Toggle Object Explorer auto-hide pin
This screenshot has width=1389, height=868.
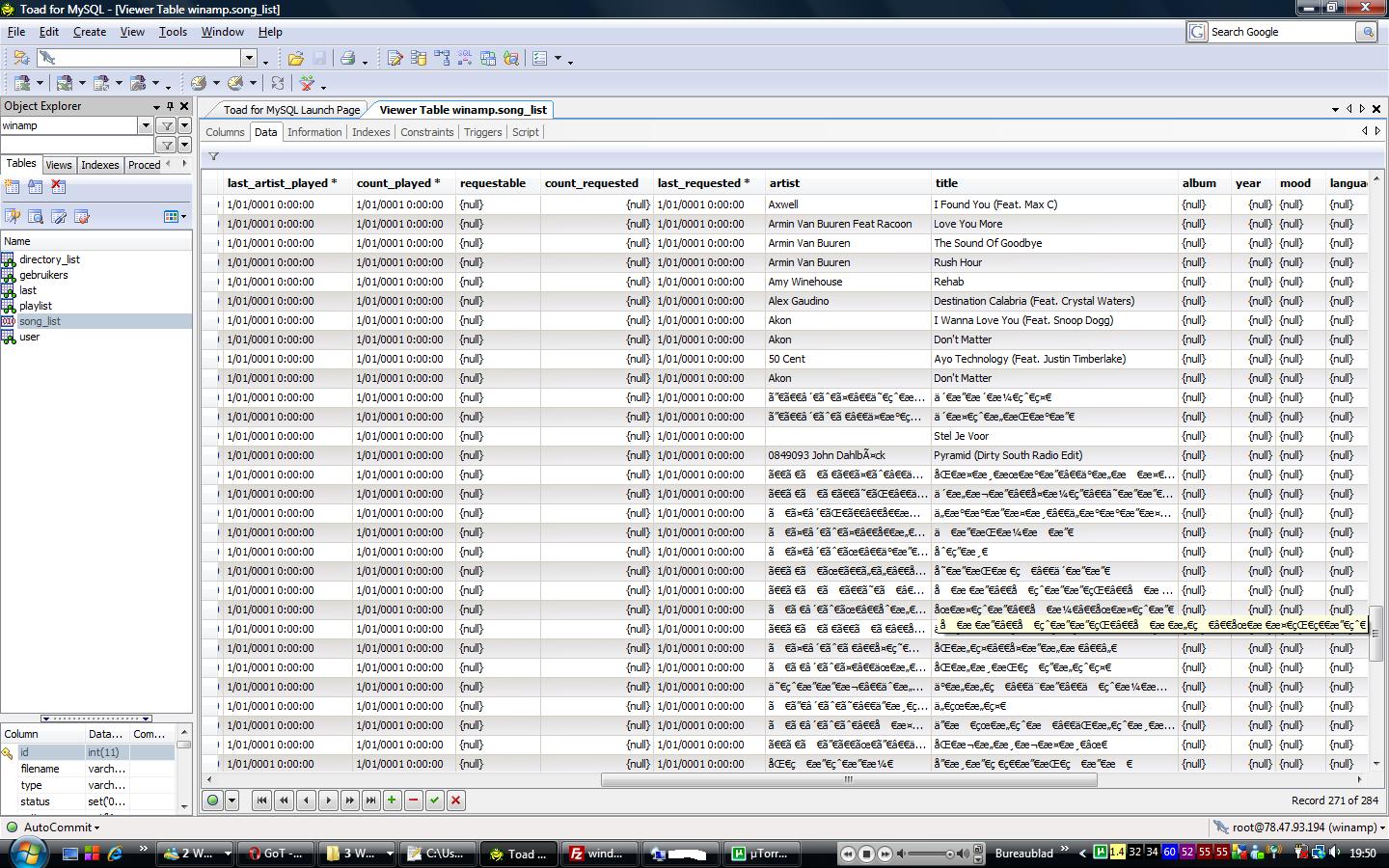click(170, 106)
